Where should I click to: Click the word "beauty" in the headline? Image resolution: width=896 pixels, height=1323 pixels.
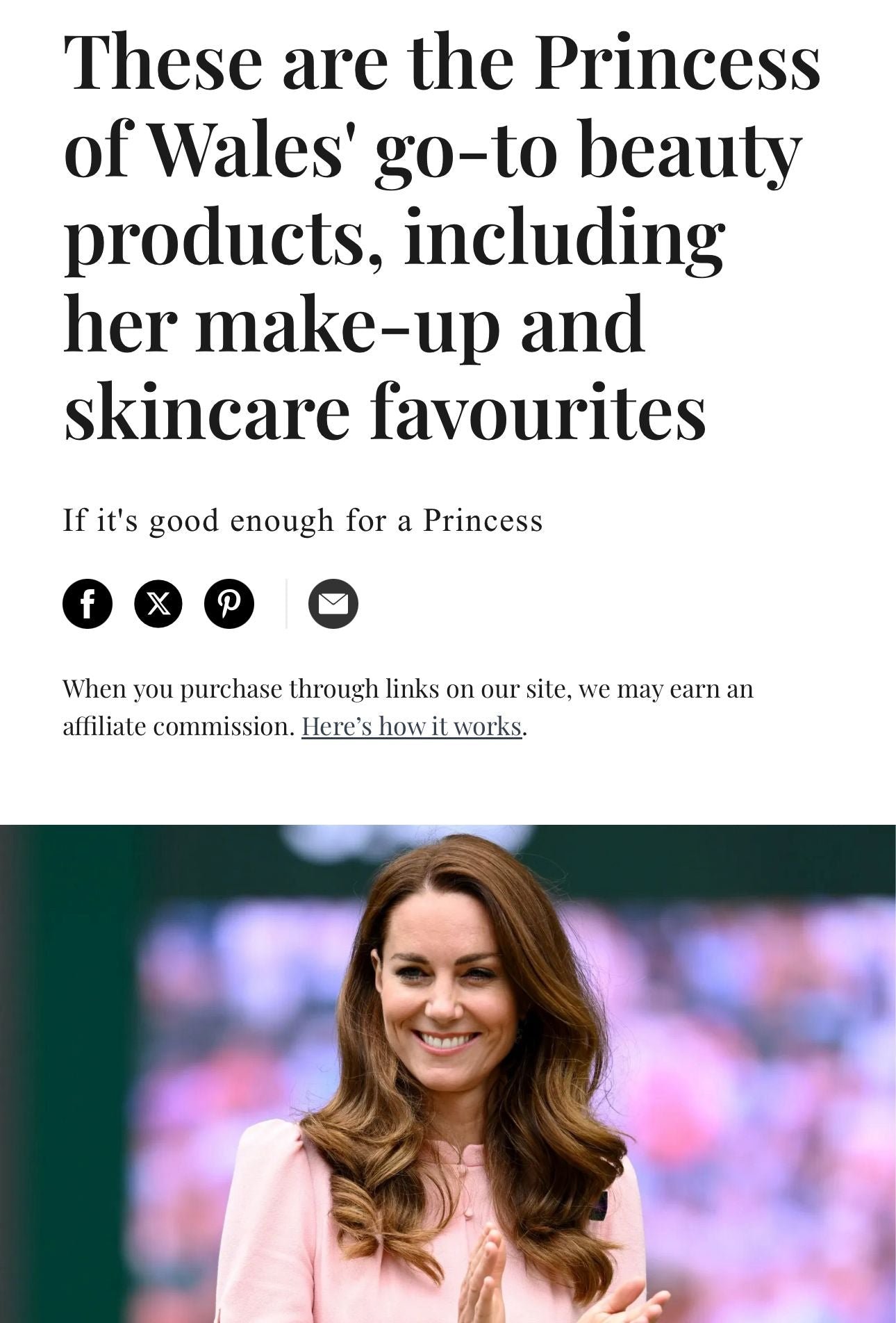[690, 149]
